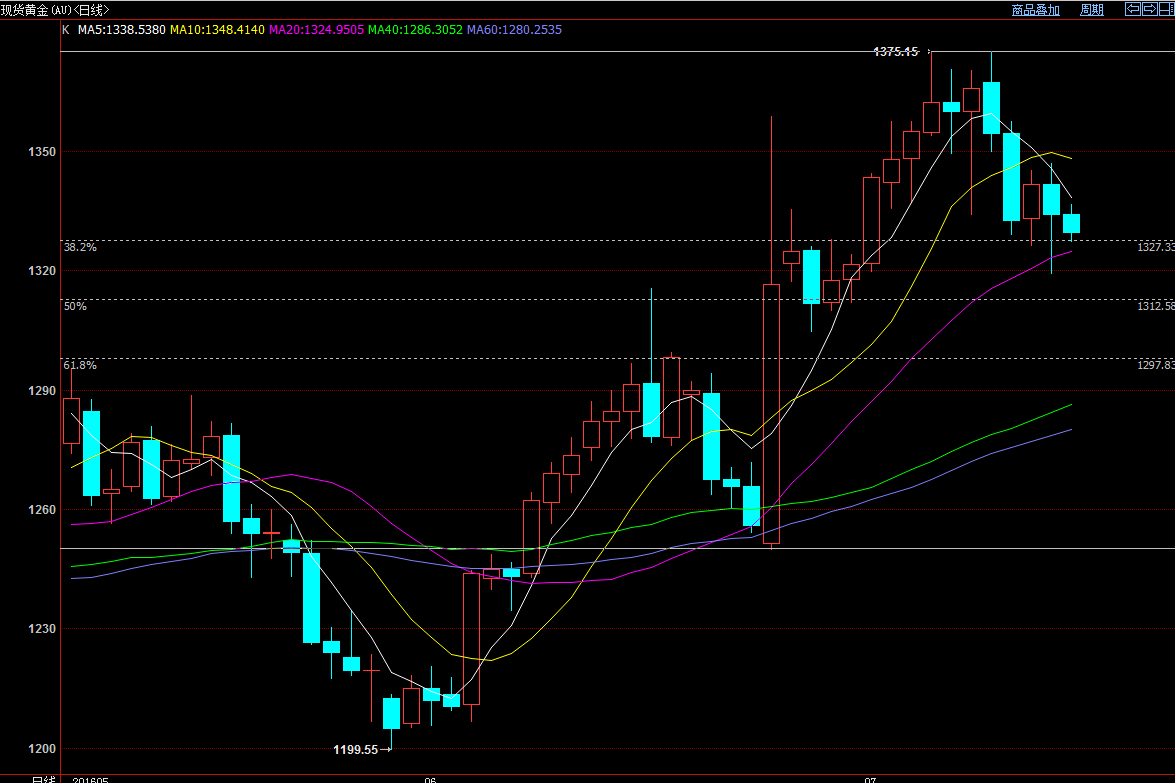Click the 1327.33 retracement price value
Screen dimensions: 1175x783
tap(1156, 247)
